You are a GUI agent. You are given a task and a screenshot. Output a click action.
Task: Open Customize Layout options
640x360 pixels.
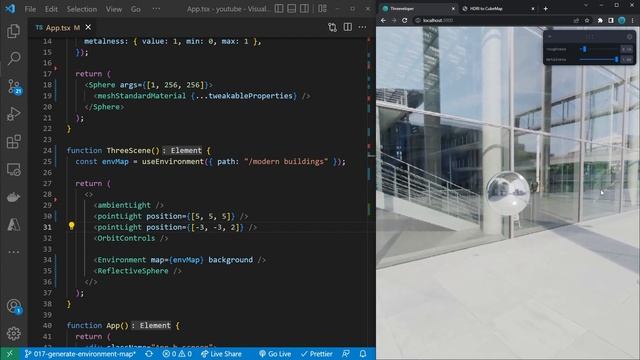tap(322, 9)
